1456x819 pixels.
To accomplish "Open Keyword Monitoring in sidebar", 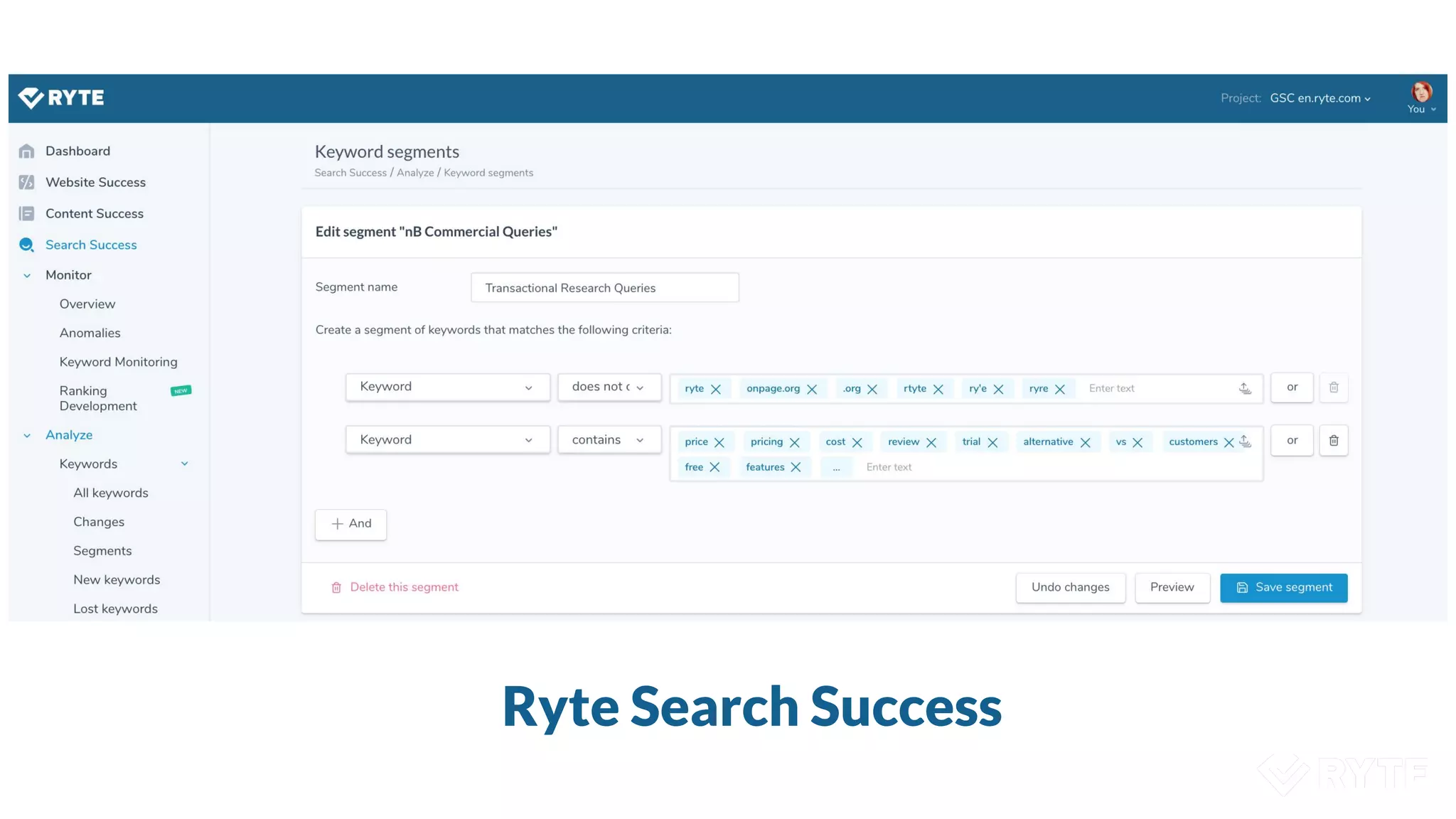I will tap(119, 363).
